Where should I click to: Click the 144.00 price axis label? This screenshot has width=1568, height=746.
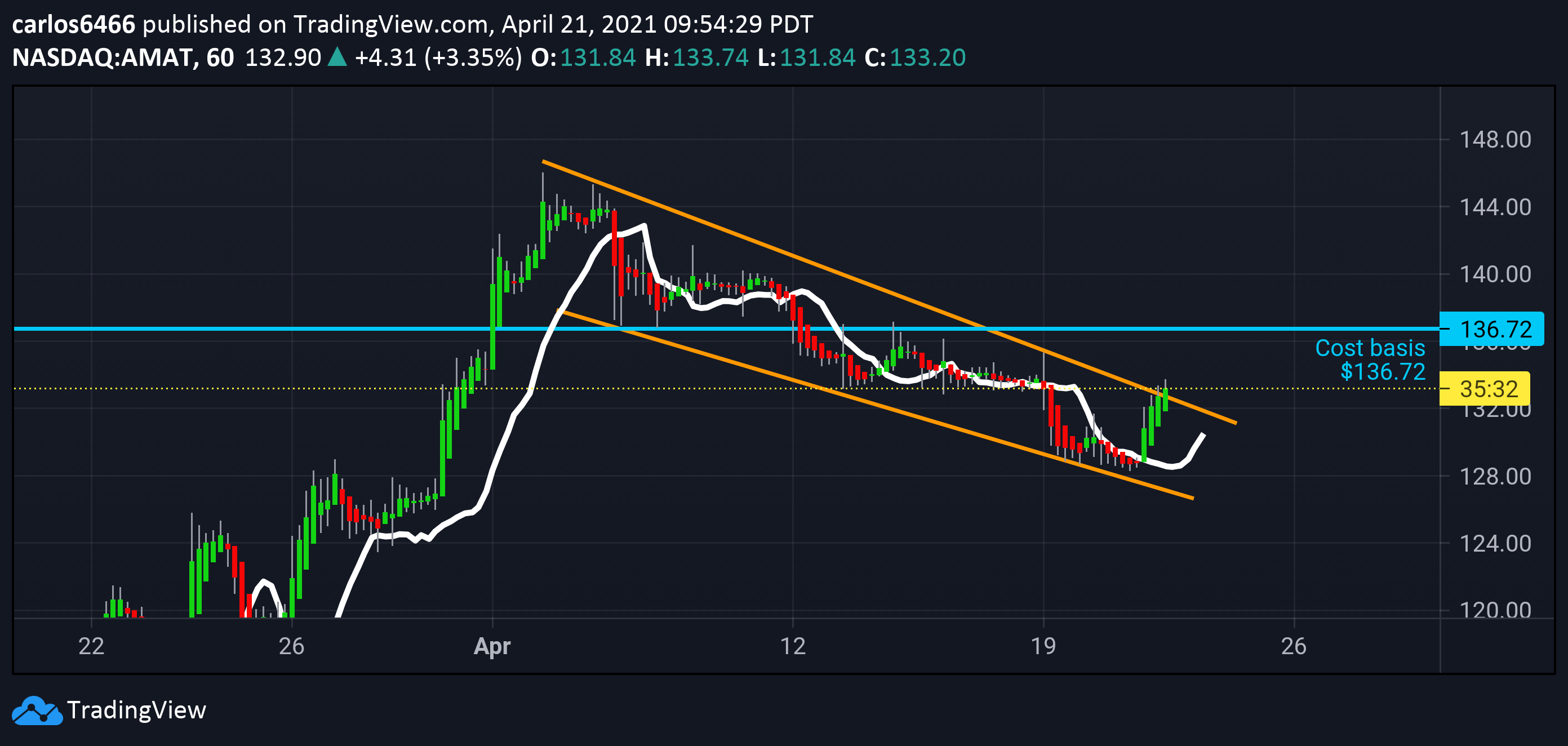tap(1495, 207)
